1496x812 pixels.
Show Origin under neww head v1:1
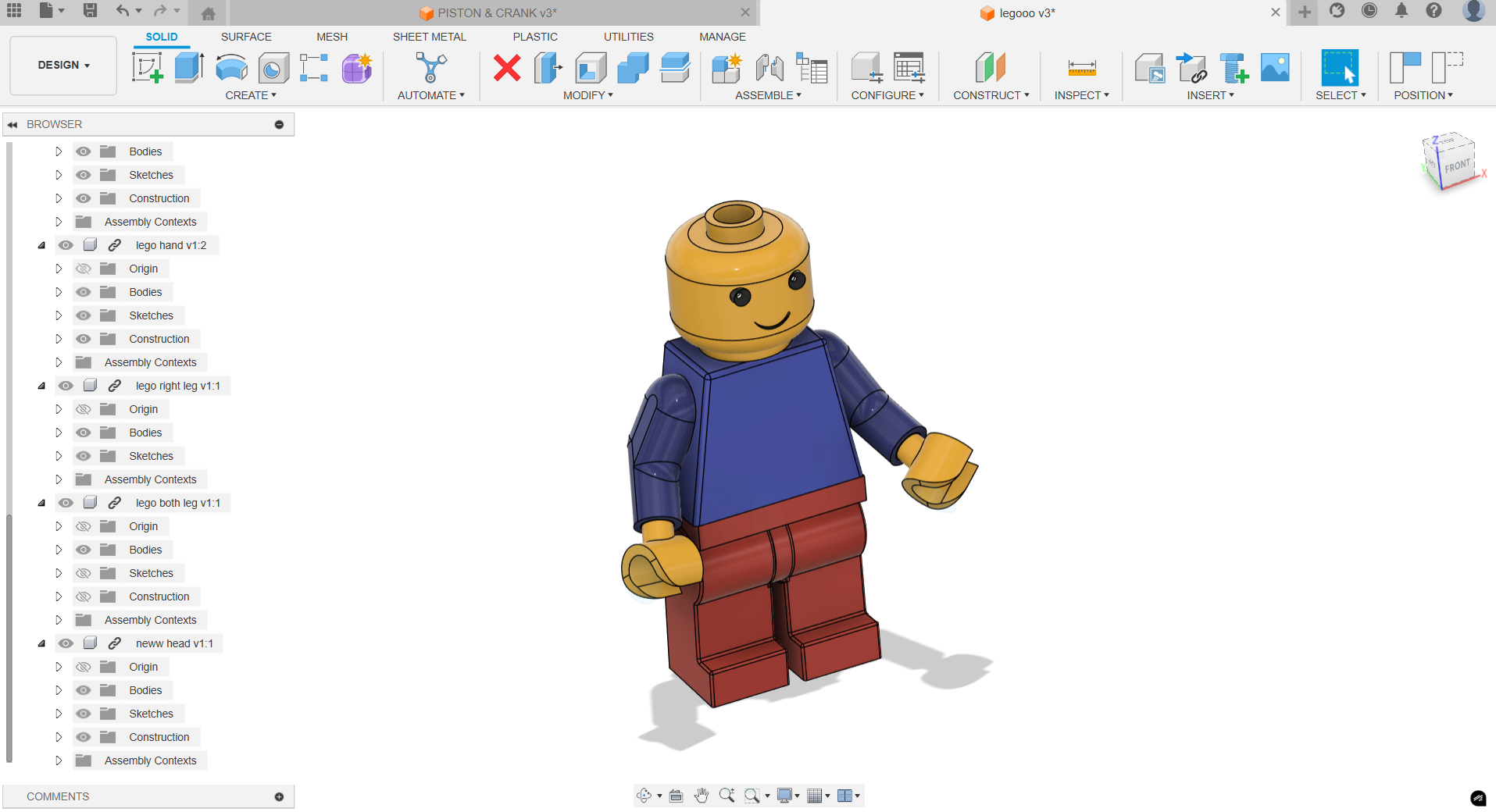click(84, 667)
